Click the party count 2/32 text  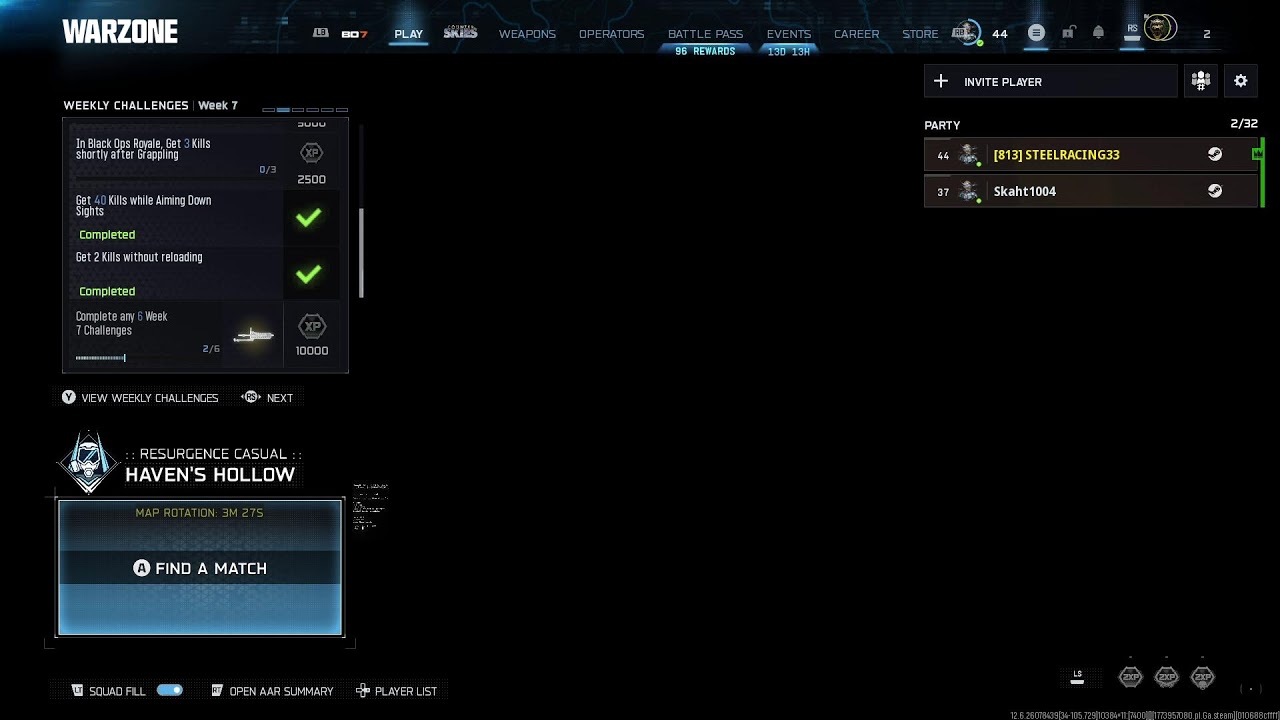click(1244, 124)
